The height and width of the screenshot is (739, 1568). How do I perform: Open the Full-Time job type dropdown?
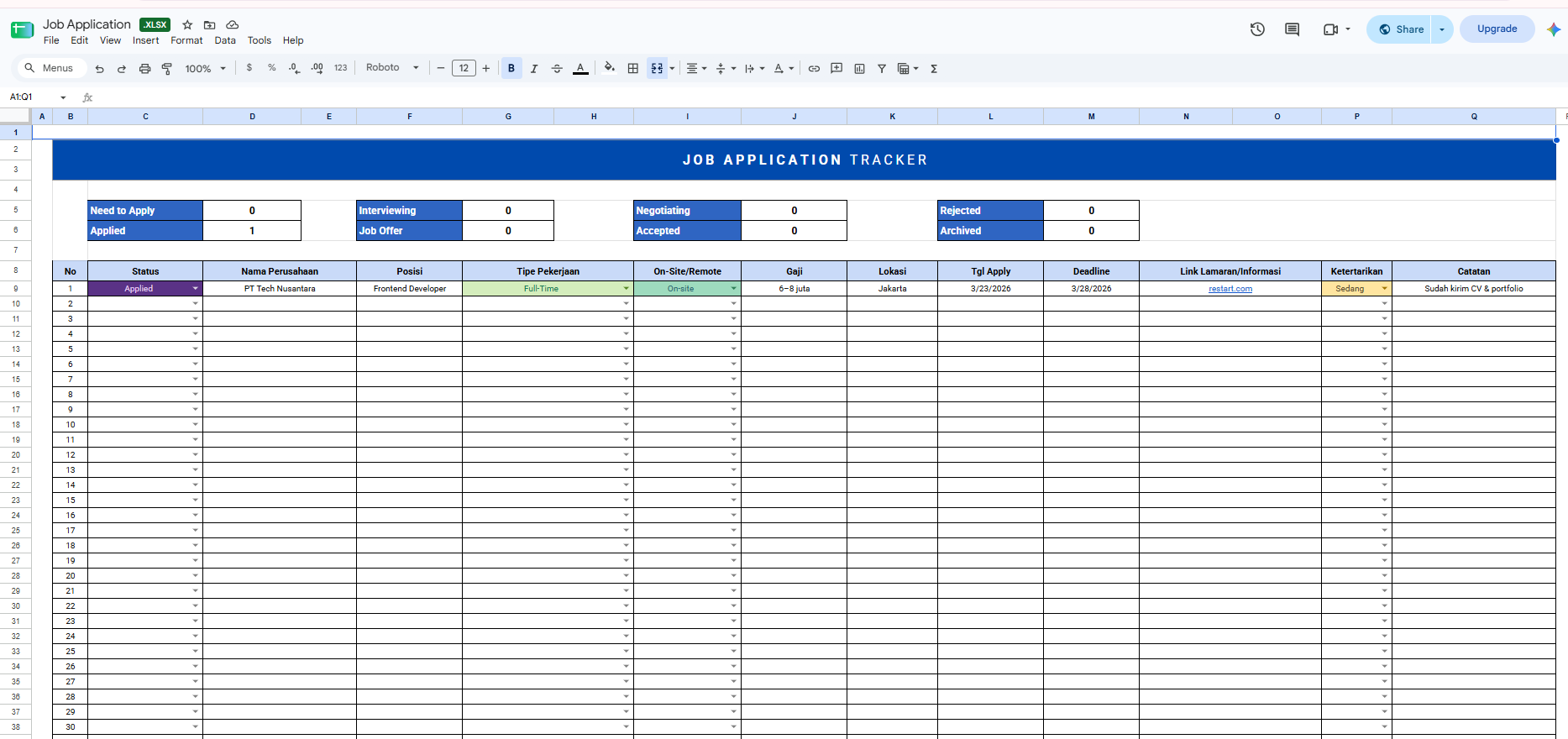click(626, 289)
